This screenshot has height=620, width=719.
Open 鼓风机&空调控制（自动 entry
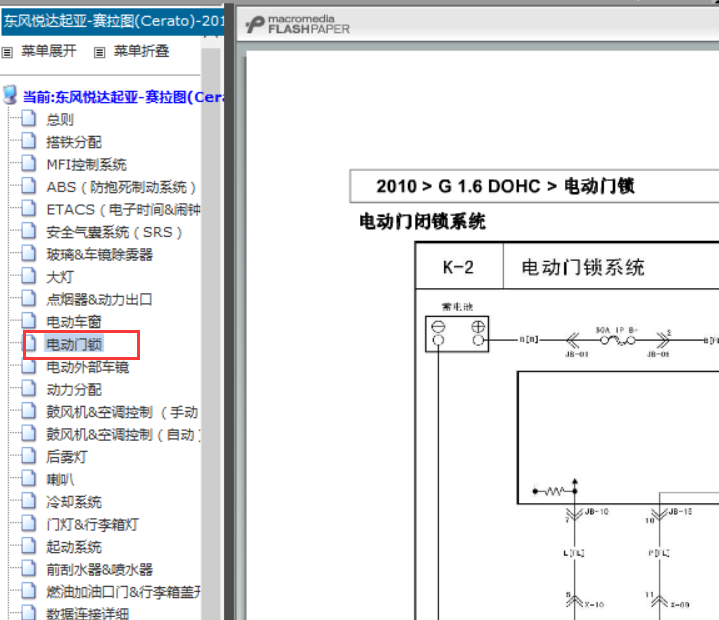[123, 434]
